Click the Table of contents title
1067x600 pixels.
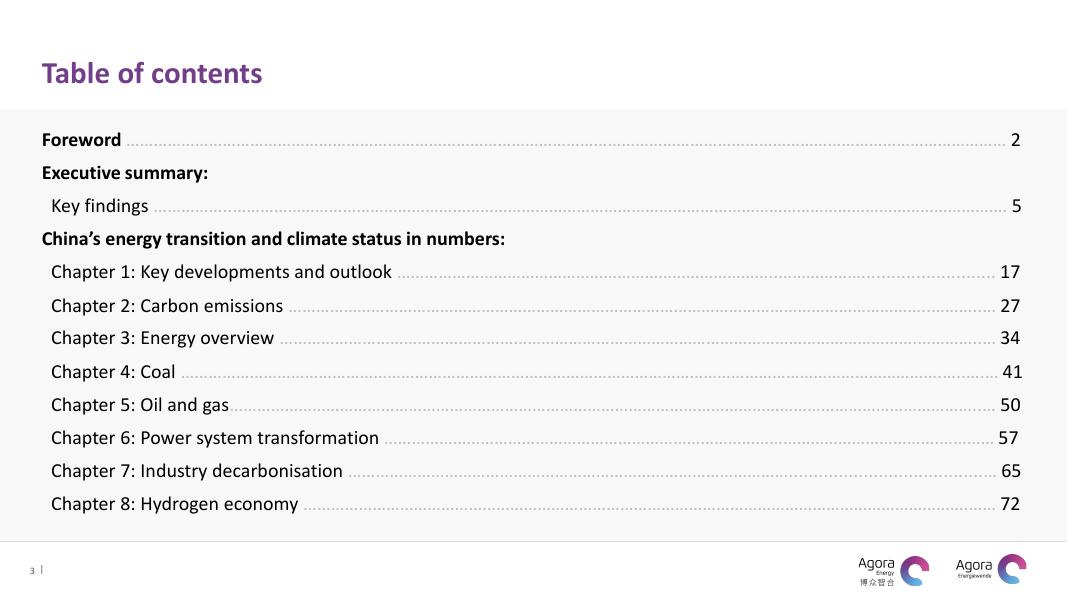152,73
